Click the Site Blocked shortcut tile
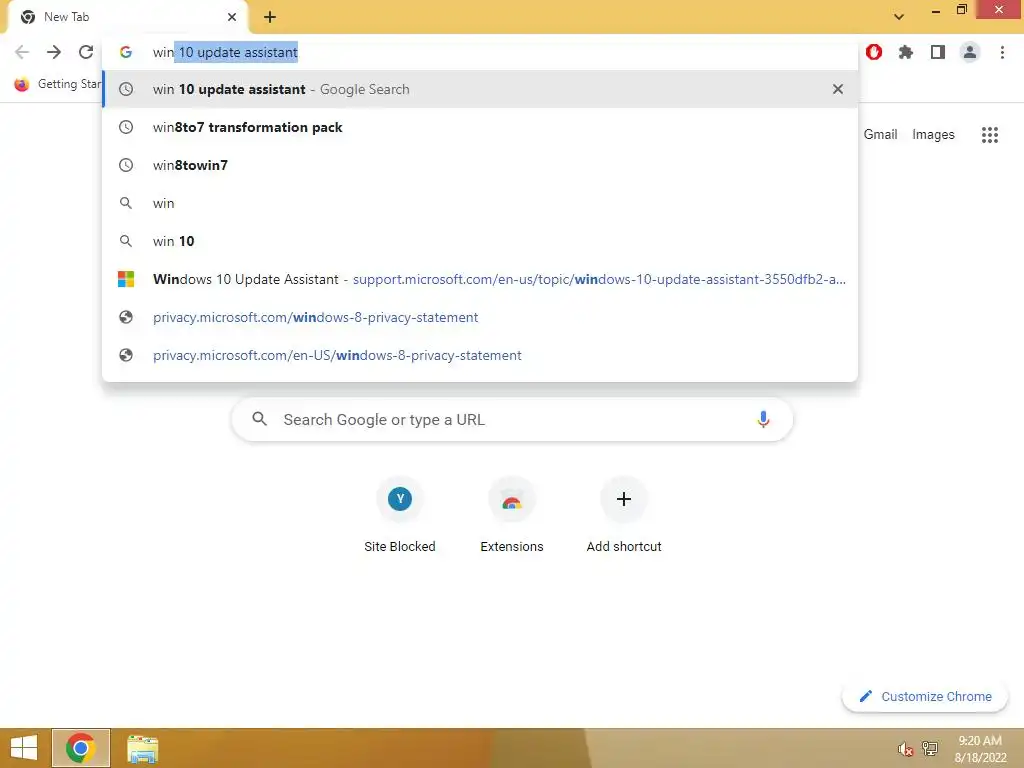This screenshot has width=1024, height=768. click(400, 515)
